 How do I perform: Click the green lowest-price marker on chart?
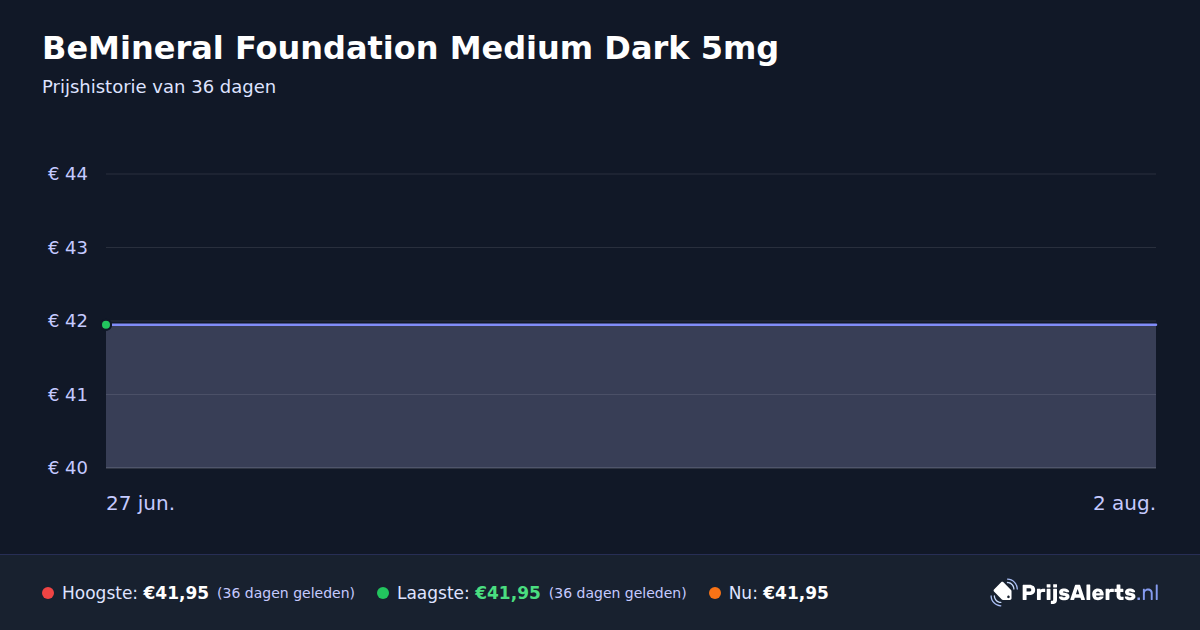click(x=106, y=324)
